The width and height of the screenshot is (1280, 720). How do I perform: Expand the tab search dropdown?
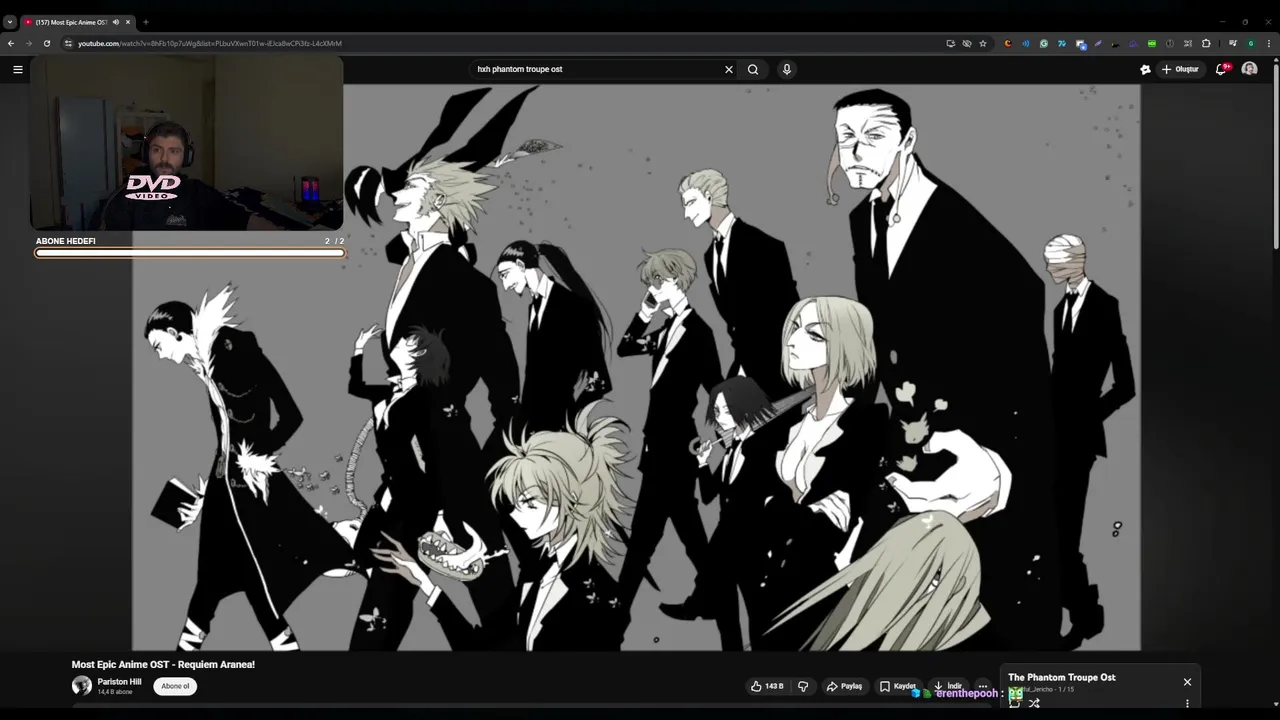coord(10,22)
